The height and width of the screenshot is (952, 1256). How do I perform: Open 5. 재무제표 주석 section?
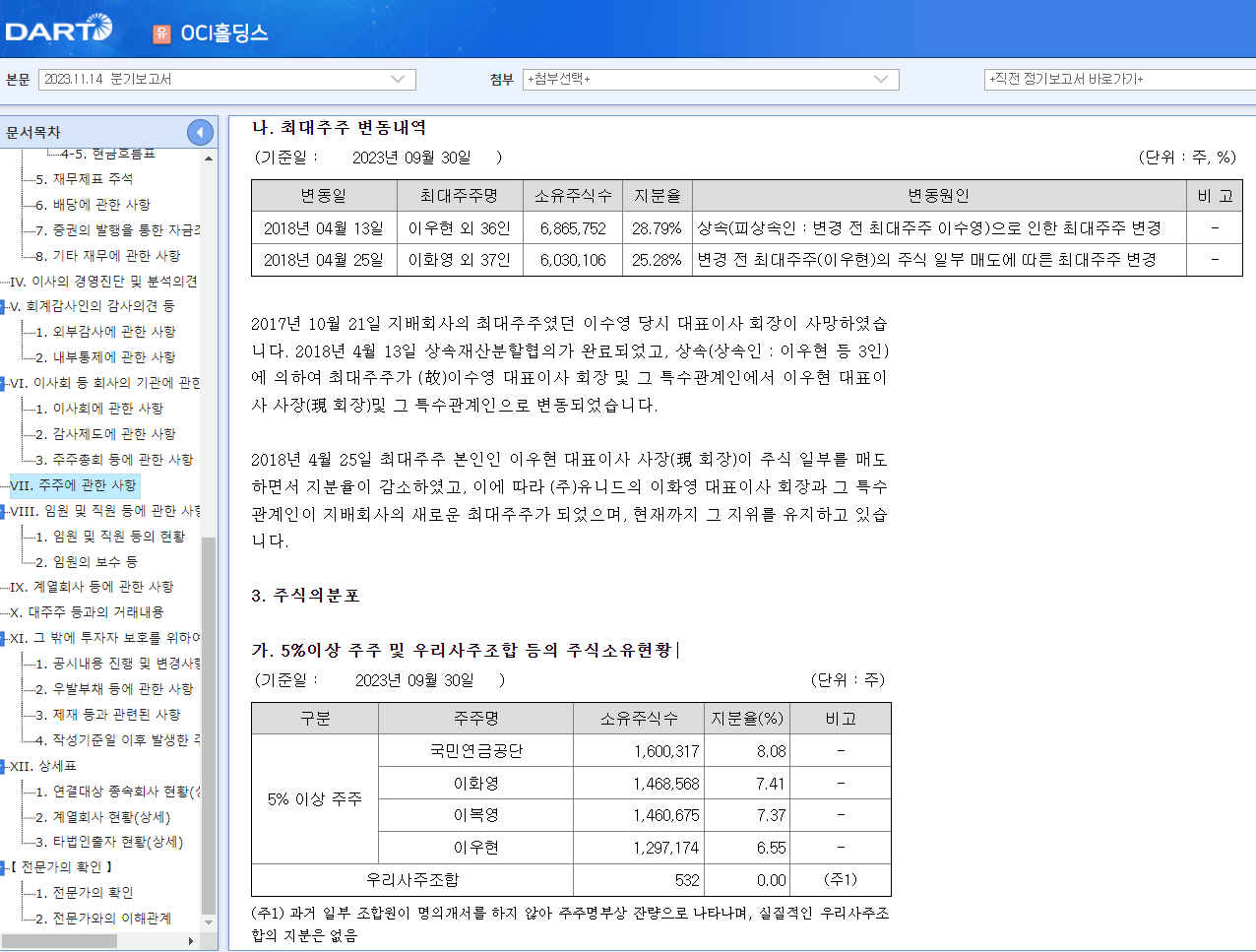point(84,178)
